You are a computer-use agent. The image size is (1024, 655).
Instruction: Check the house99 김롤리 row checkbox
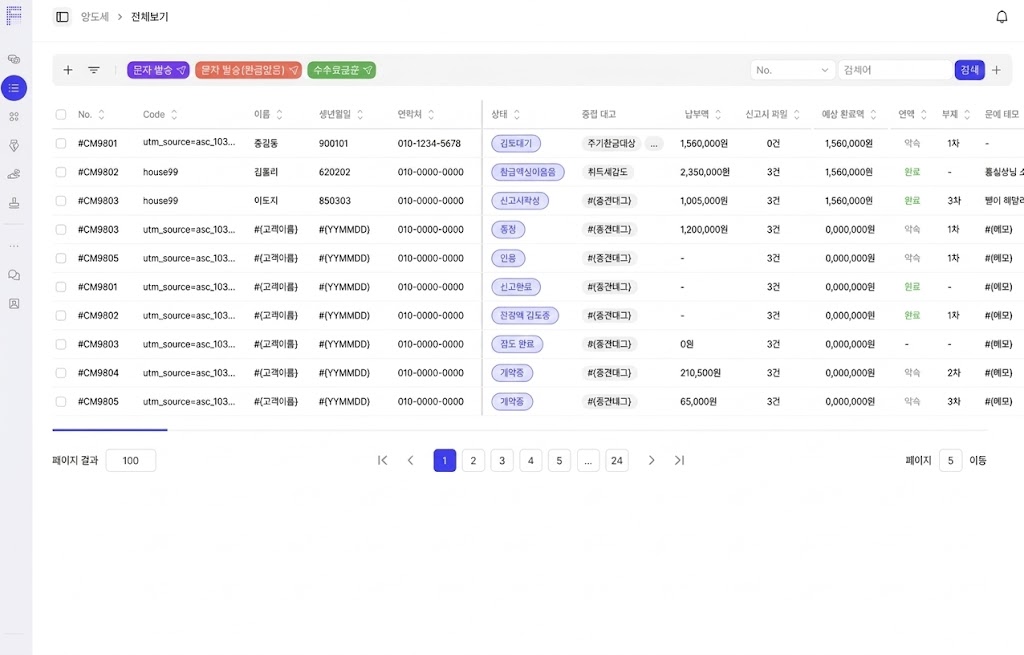coord(61,172)
